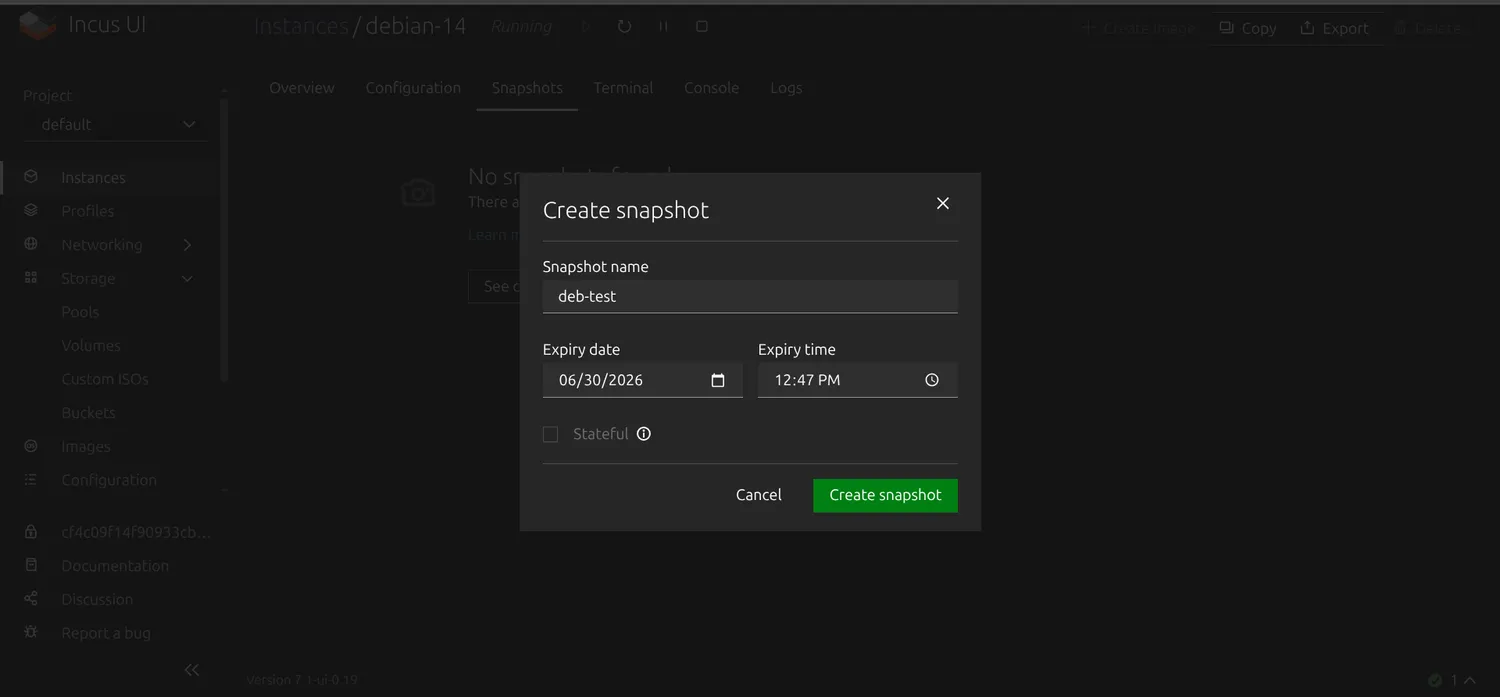
Task: Click the certificate lock icon
Action: coord(31,532)
